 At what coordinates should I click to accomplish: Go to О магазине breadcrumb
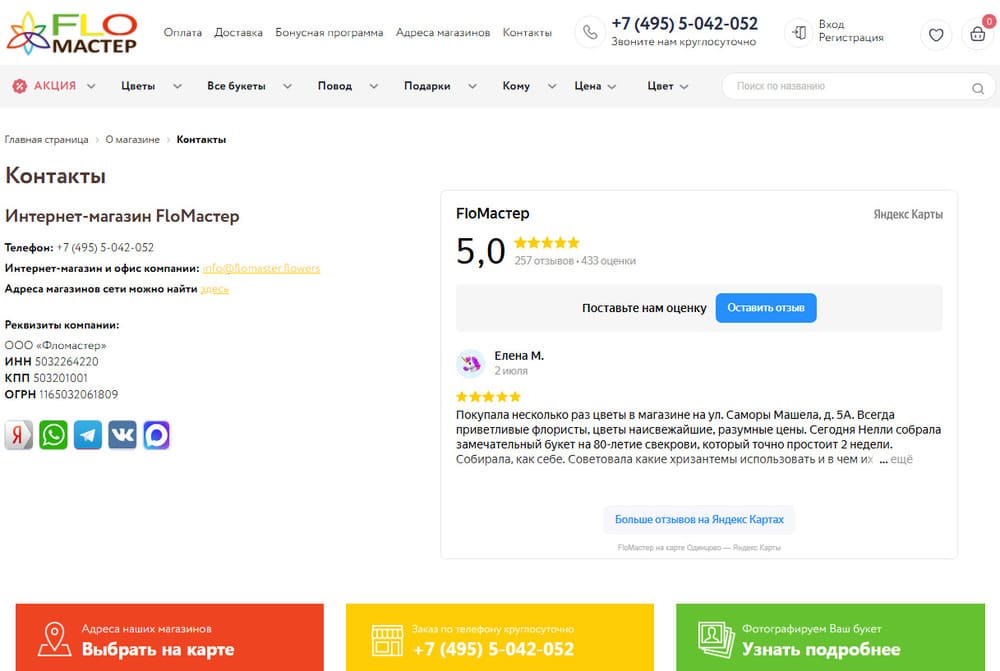coord(133,140)
